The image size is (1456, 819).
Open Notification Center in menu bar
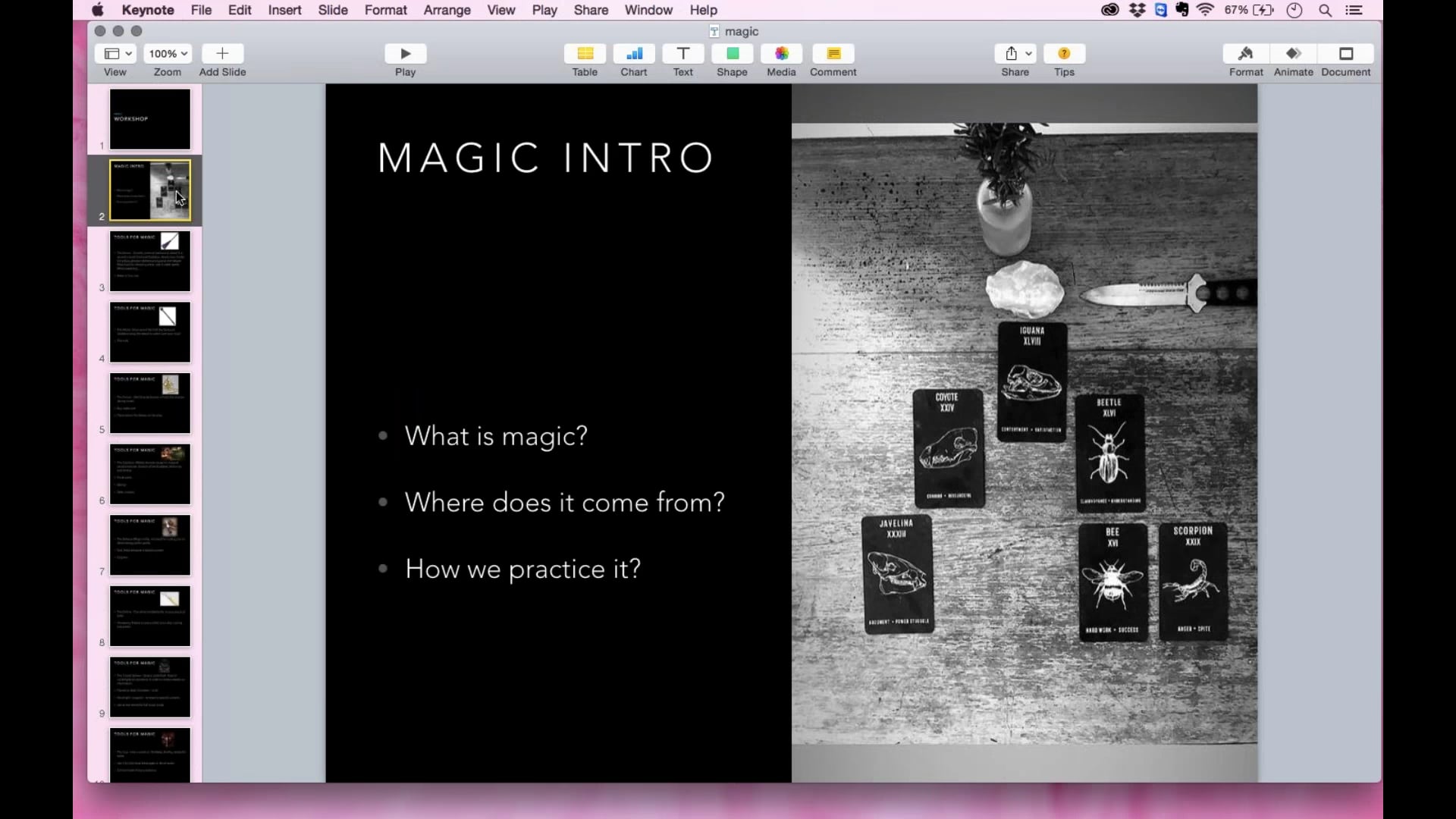pos(1354,10)
